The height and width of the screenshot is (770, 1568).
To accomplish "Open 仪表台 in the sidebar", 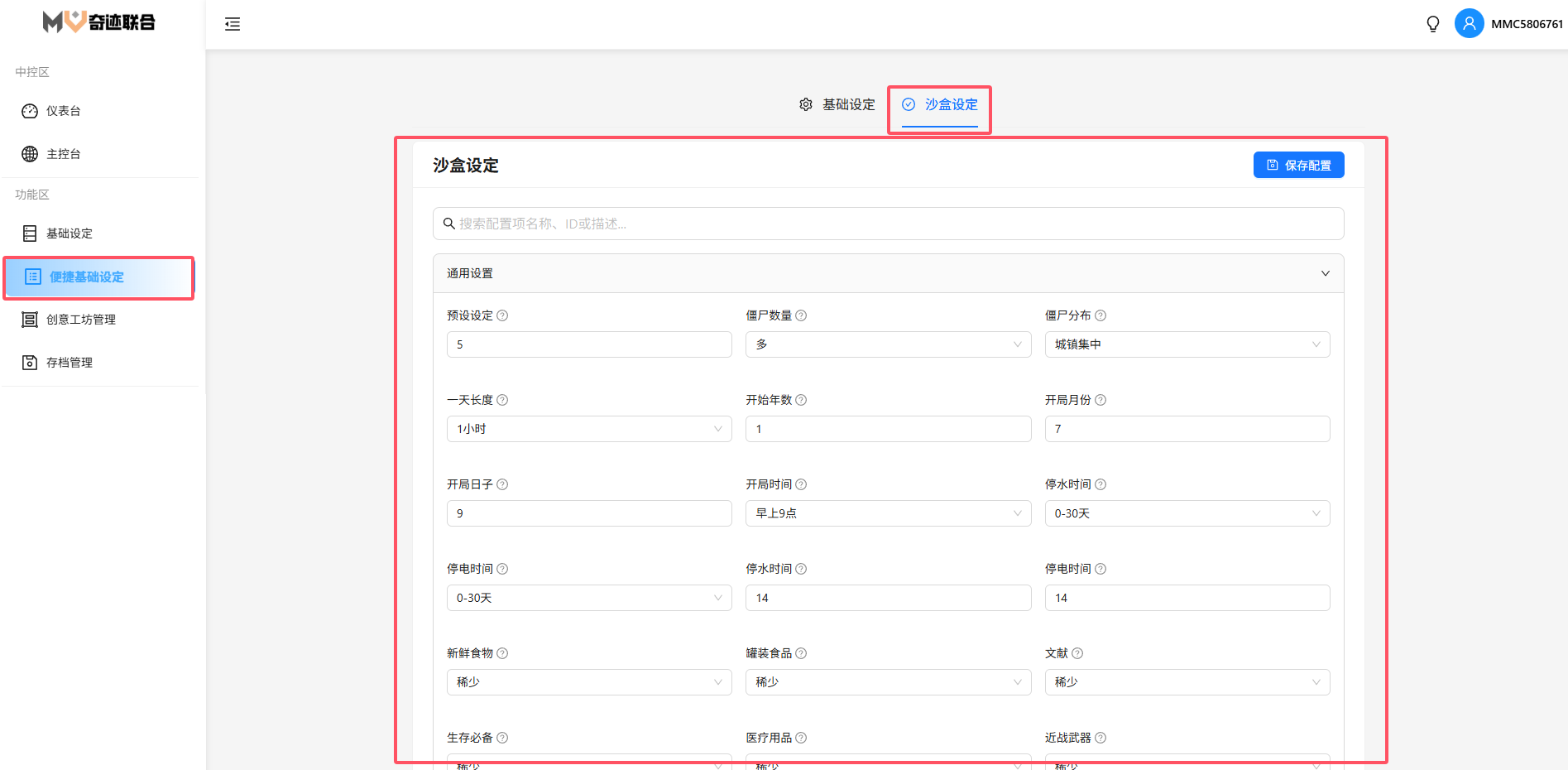I will pyautogui.click(x=64, y=111).
